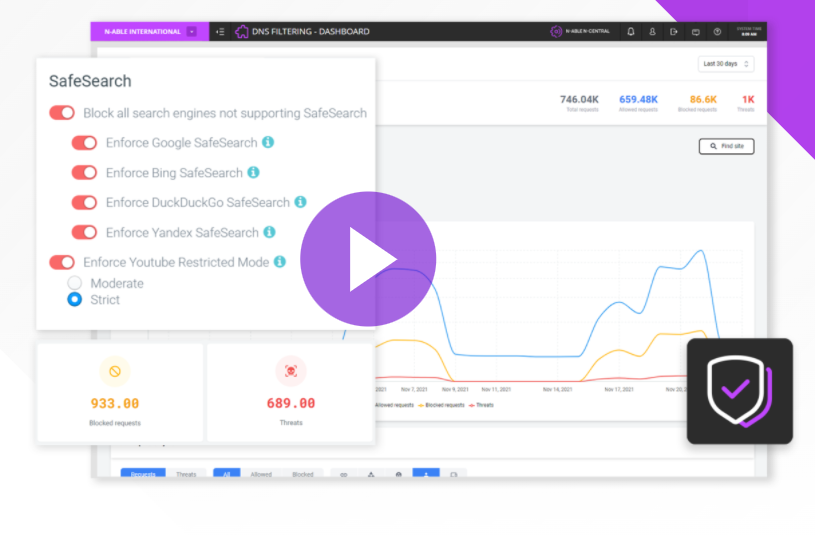Turn off Enforce Bing SafeSearch
Image resolution: width=815 pixels, height=536 pixels.
(x=84, y=173)
